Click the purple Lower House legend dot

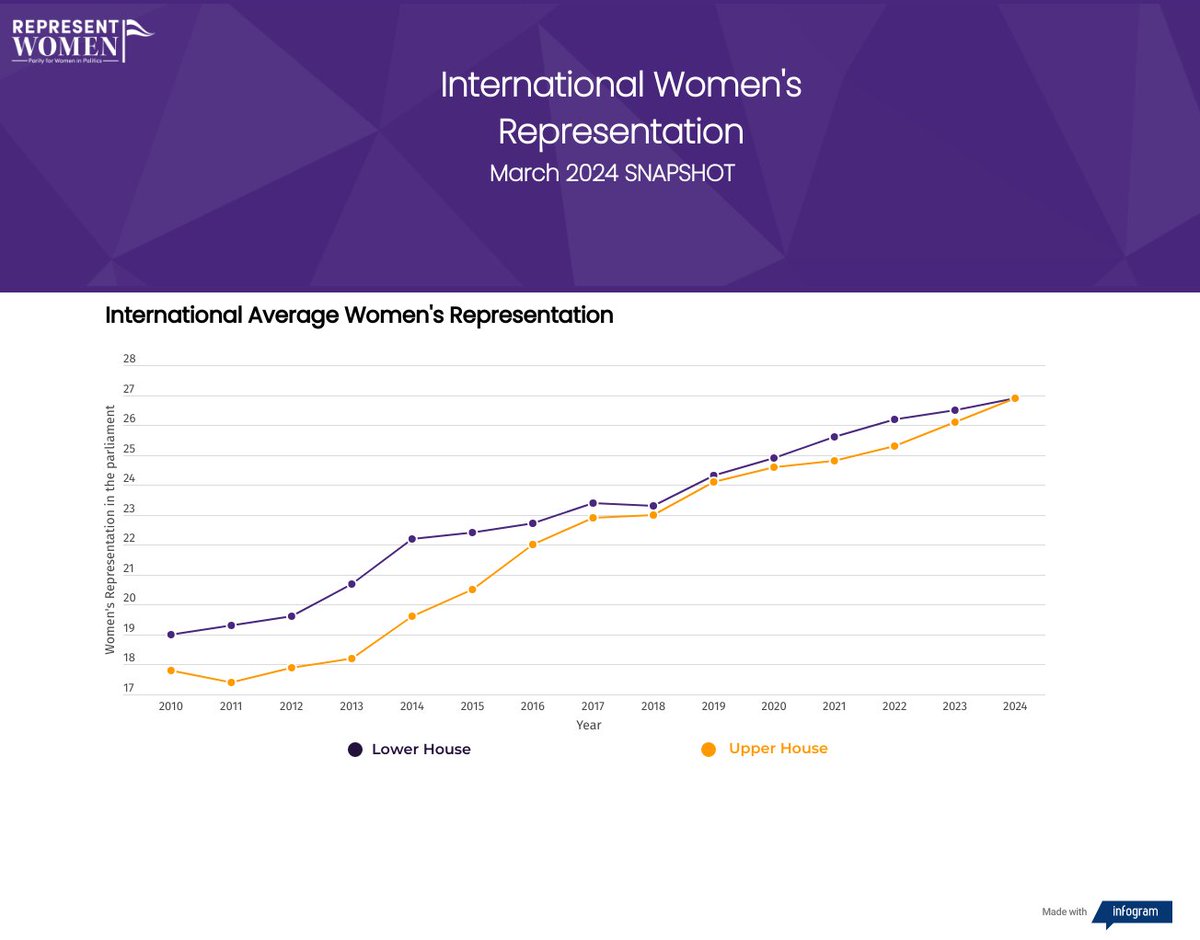[355, 750]
